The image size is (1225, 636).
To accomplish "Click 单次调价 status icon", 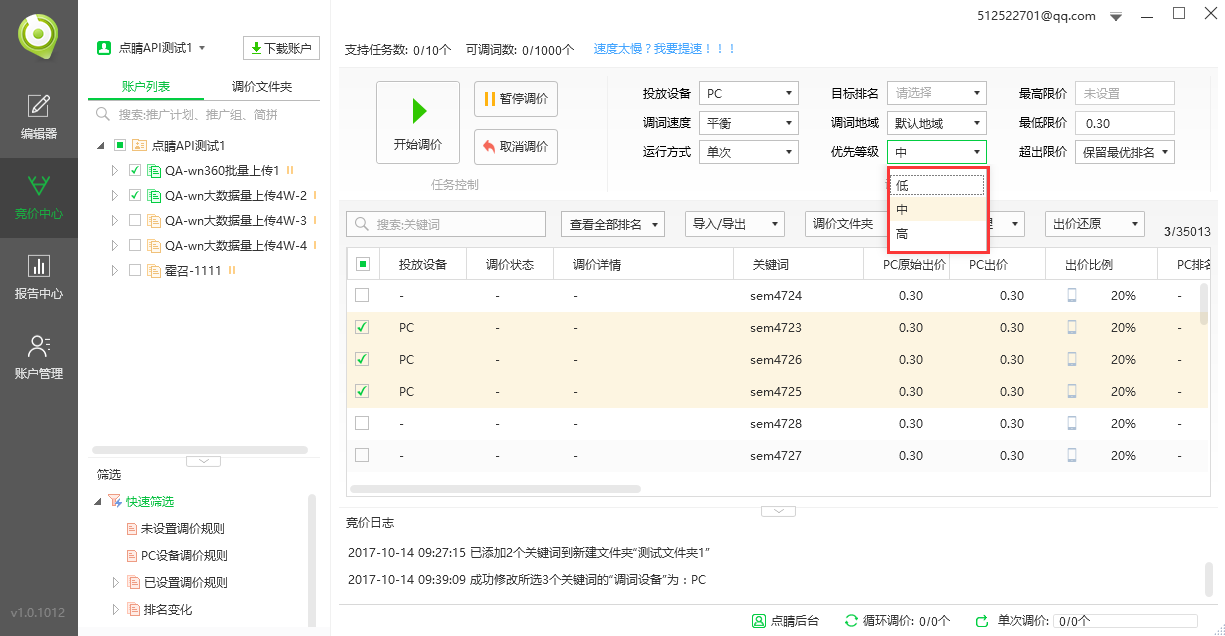I will [982, 621].
